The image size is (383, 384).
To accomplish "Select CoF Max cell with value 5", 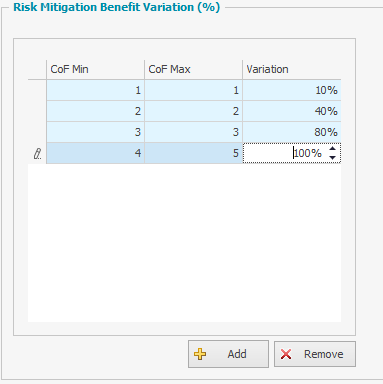I will (193, 153).
